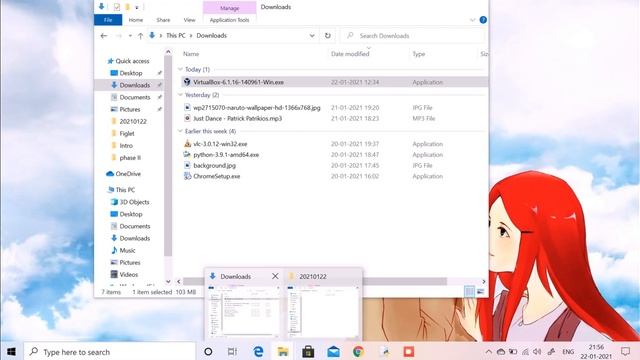640x360 pixels.
Task: Close the Downloads taskbar preview
Action: (275, 276)
